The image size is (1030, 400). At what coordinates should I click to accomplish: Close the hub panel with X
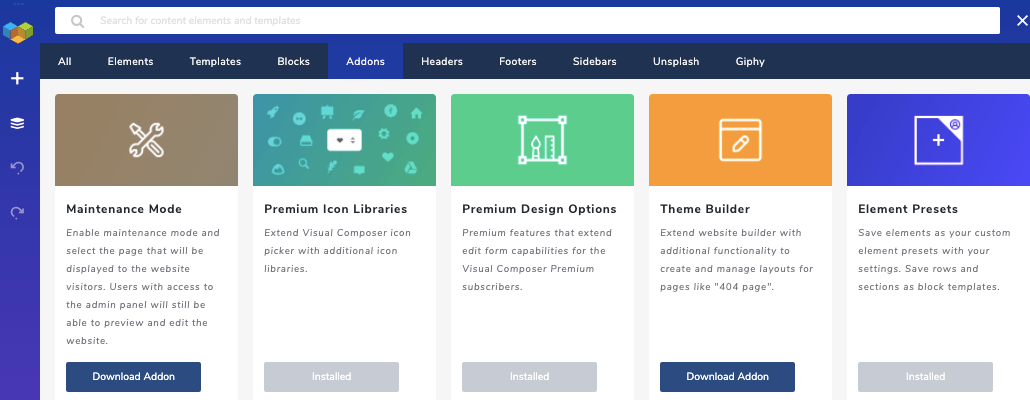coord(1021,22)
